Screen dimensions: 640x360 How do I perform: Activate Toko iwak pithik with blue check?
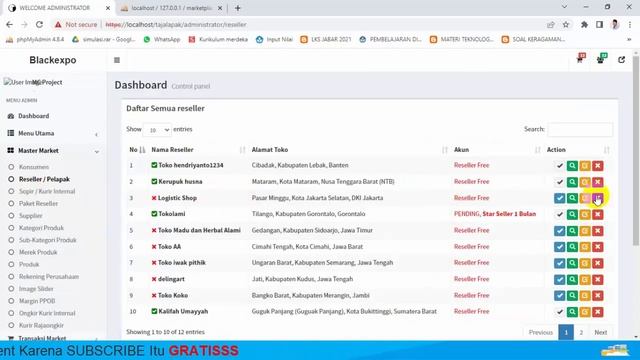(560, 263)
